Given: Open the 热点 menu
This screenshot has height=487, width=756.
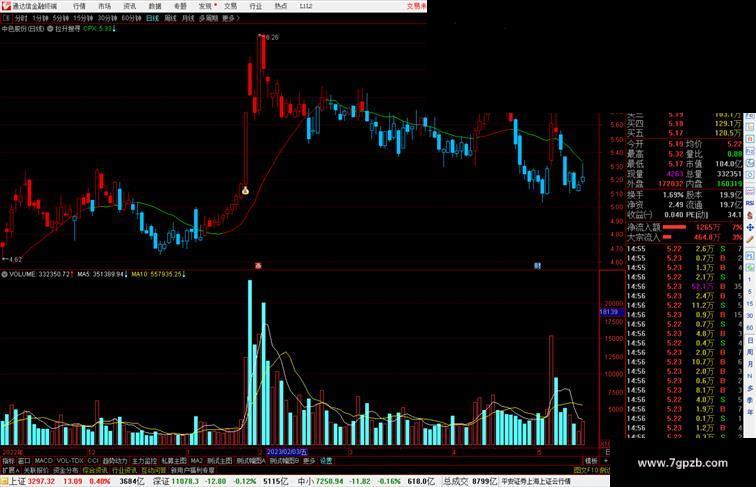Looking at the screenshot, I should [x=281, y=6].
